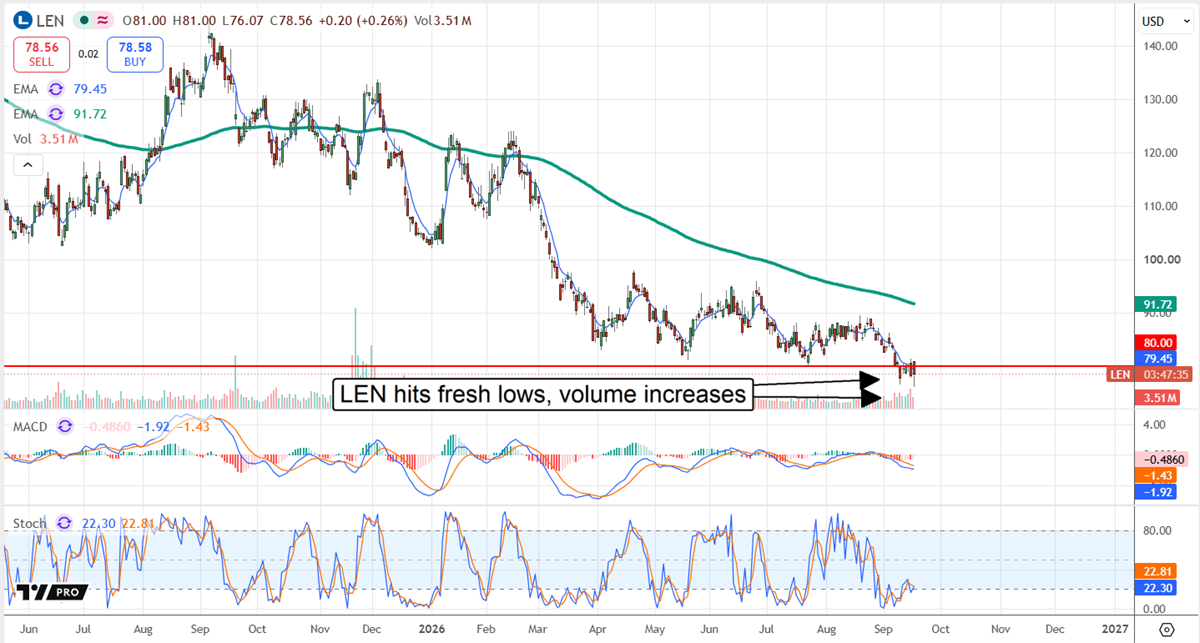The height and width of the screenshot is (643, 1200).
Task: Select the first EMA indicator label
Action: coord(27,89)
